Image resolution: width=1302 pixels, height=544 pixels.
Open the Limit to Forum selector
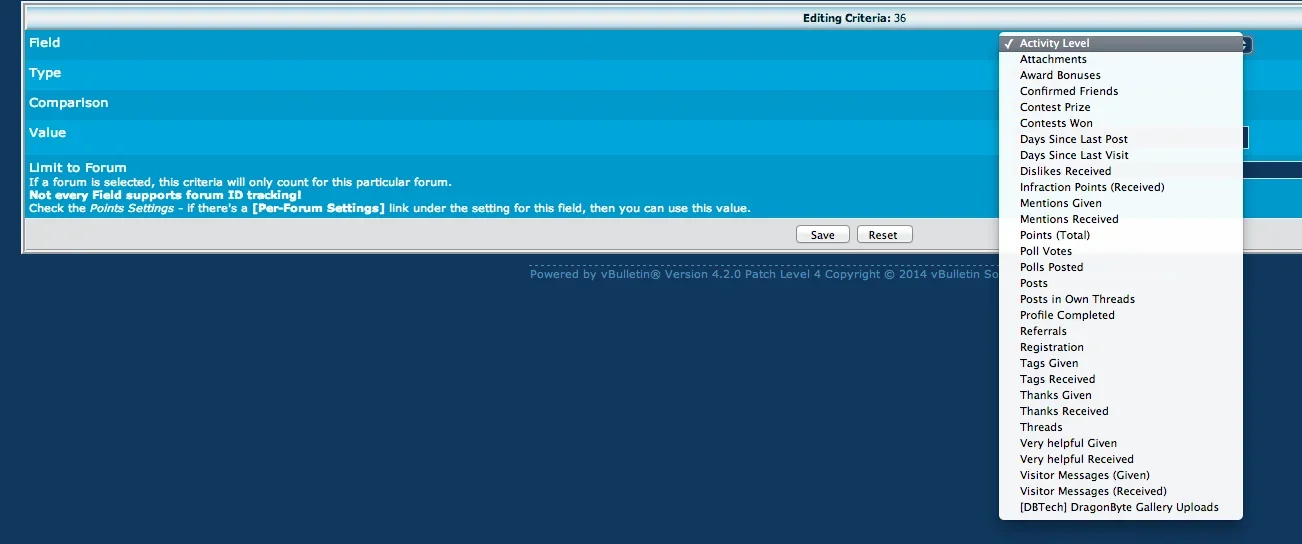(x=1272, y=170)
